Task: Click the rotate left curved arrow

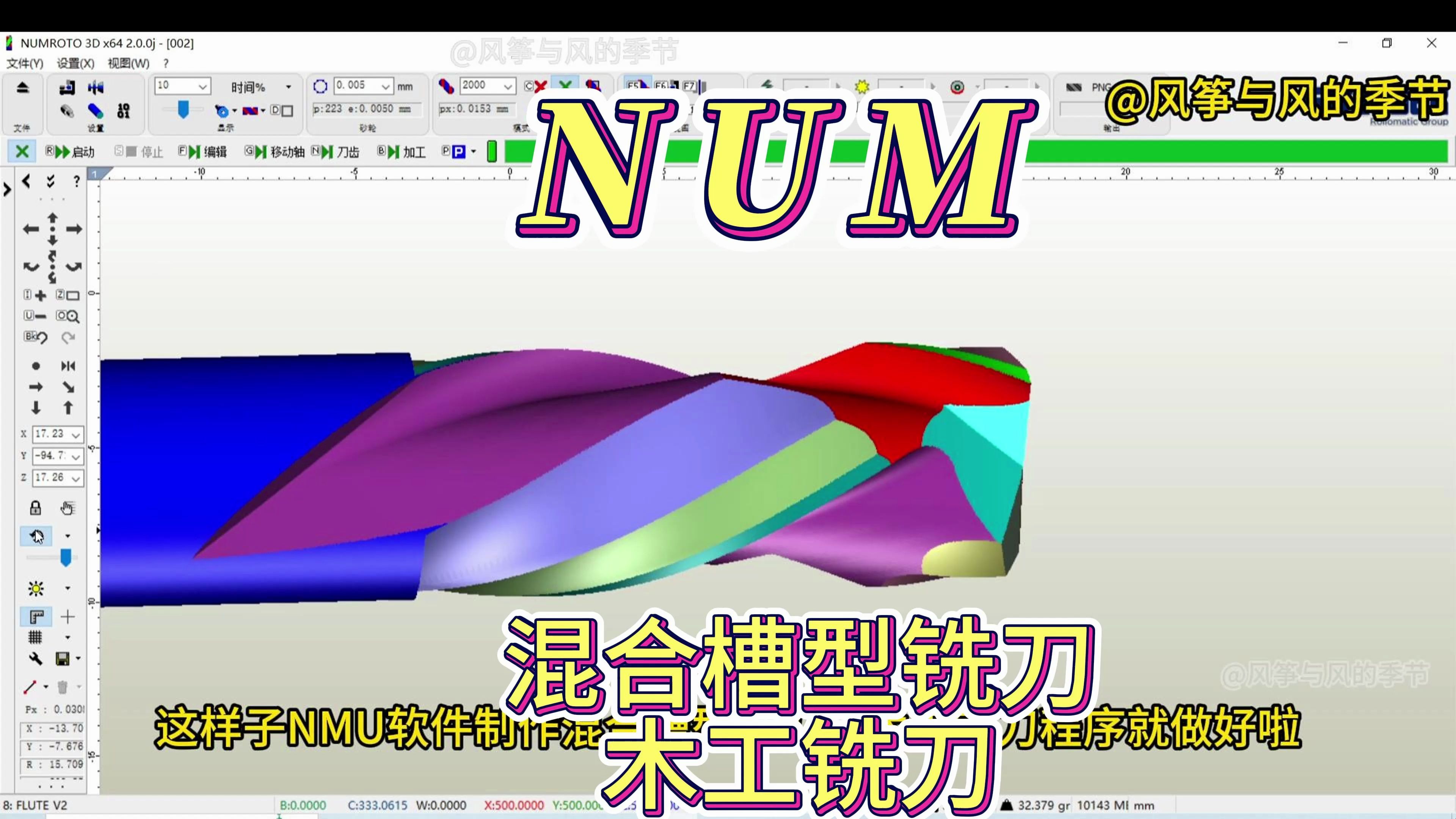Action: click(30, 266)
